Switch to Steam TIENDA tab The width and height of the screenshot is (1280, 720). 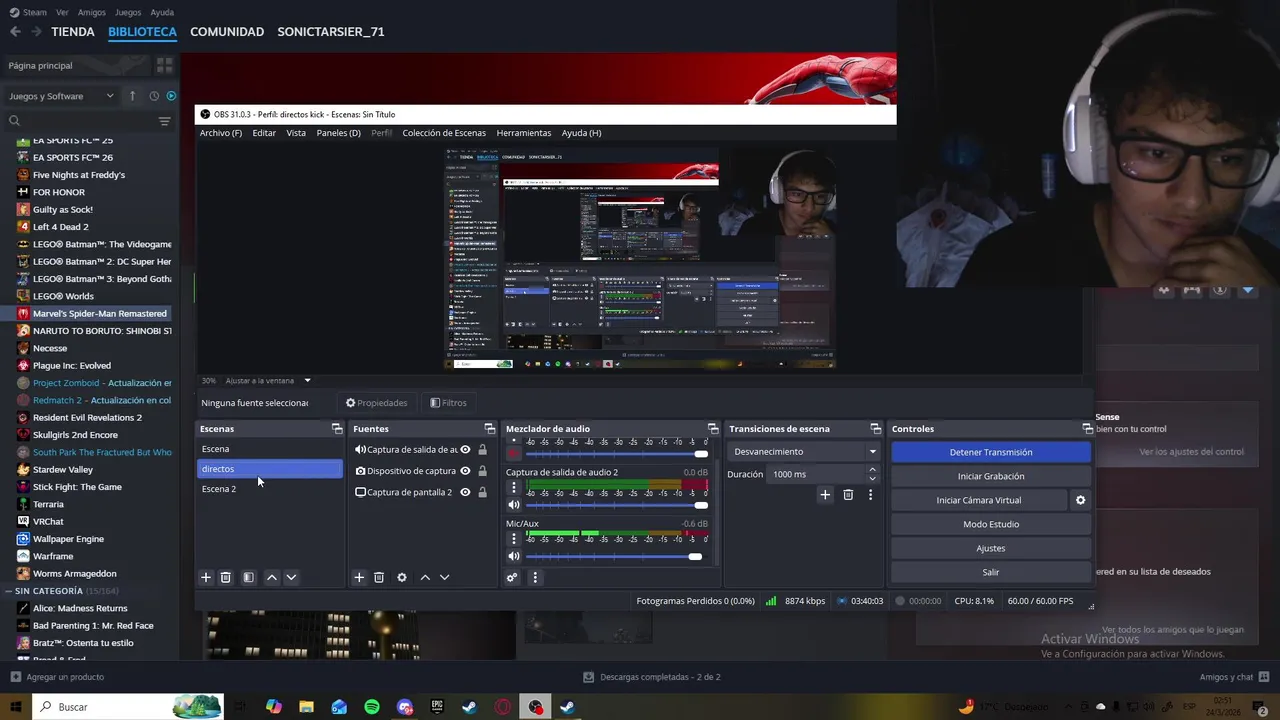[73, 31]
